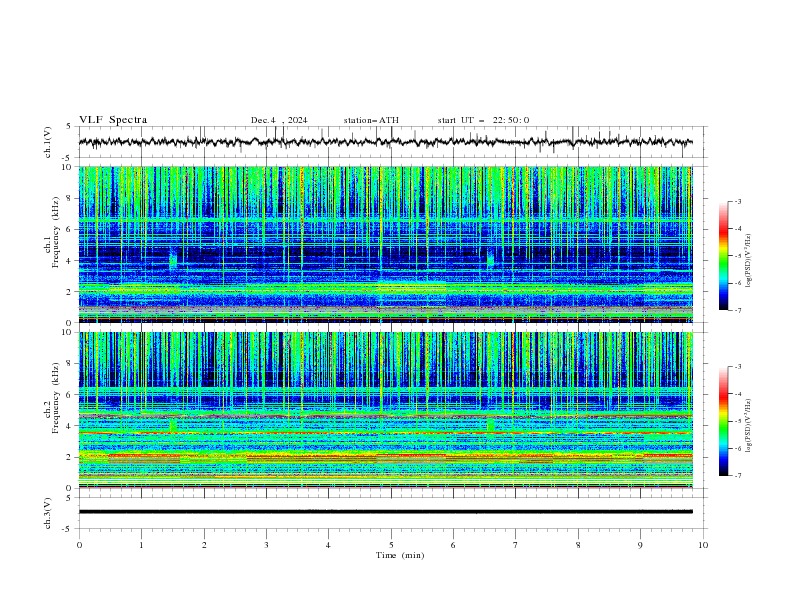This screenshot has width=792, height=612.
Task: Click the lower colorbar "log(PSD)(V²/Hz)" label
Action: (748, 426)
